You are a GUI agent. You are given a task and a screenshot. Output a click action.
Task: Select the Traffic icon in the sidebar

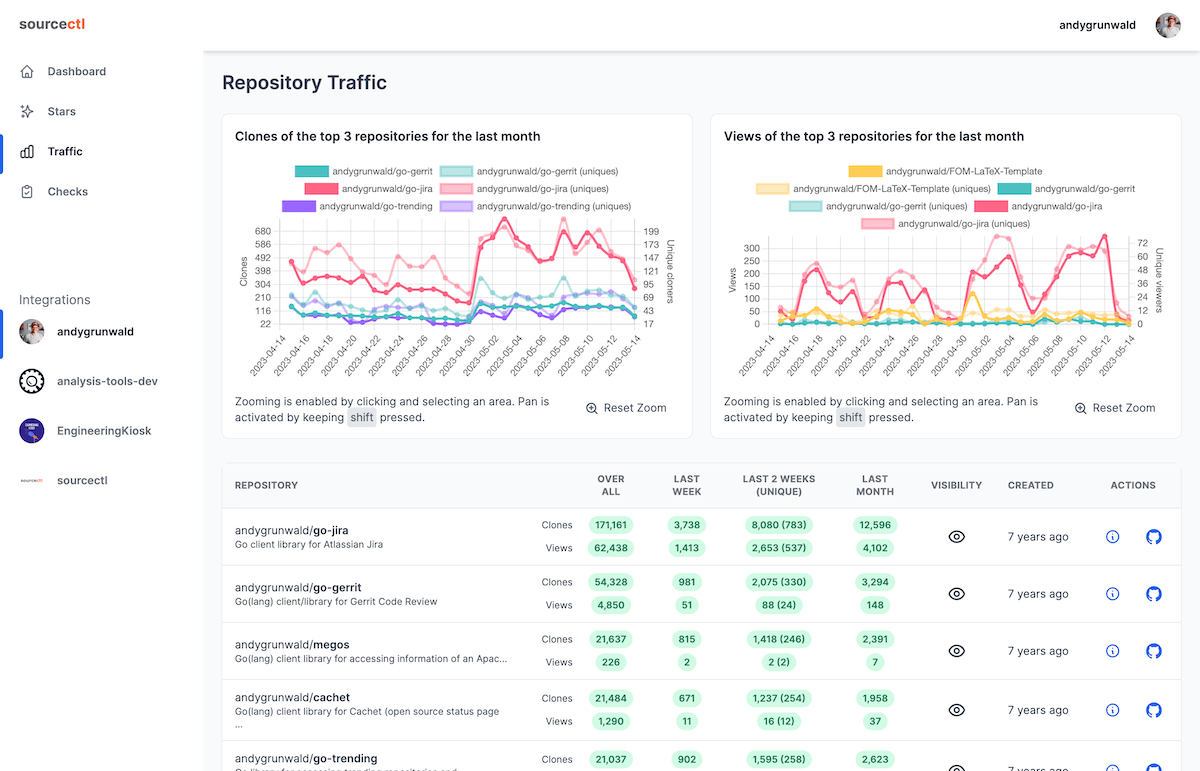[26, 151]
